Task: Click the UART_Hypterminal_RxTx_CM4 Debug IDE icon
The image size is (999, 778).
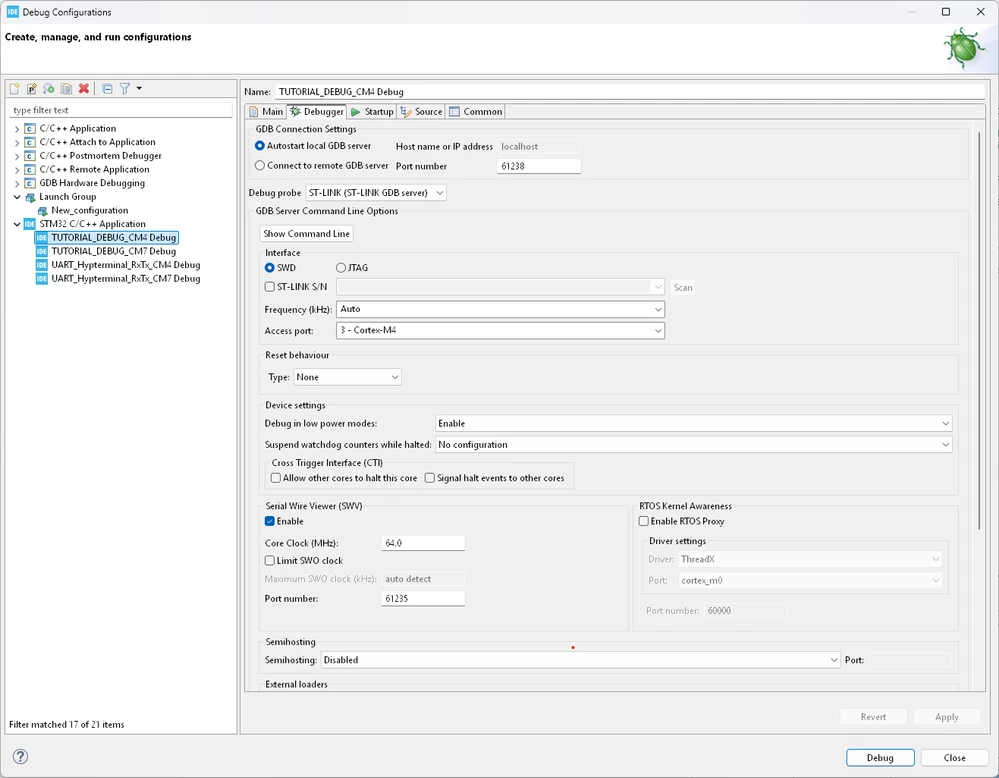Action: click(x=41, y=265)
